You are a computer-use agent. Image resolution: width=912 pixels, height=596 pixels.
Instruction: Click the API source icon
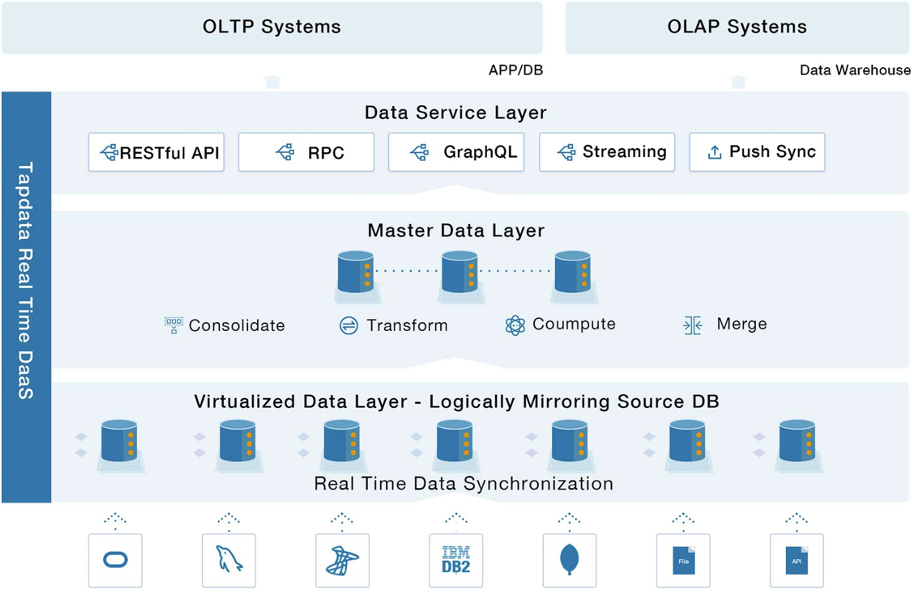(x=797, y=561)
